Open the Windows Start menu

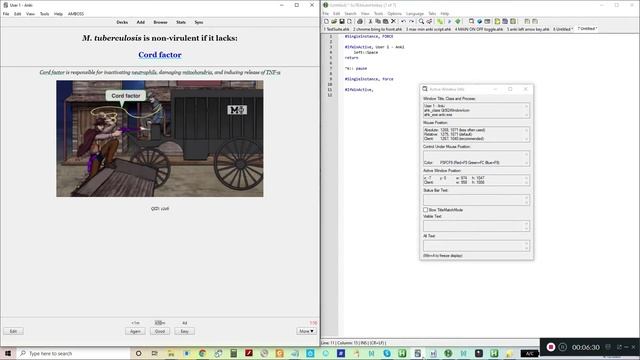pyautogui.click(x=8, y=353)
